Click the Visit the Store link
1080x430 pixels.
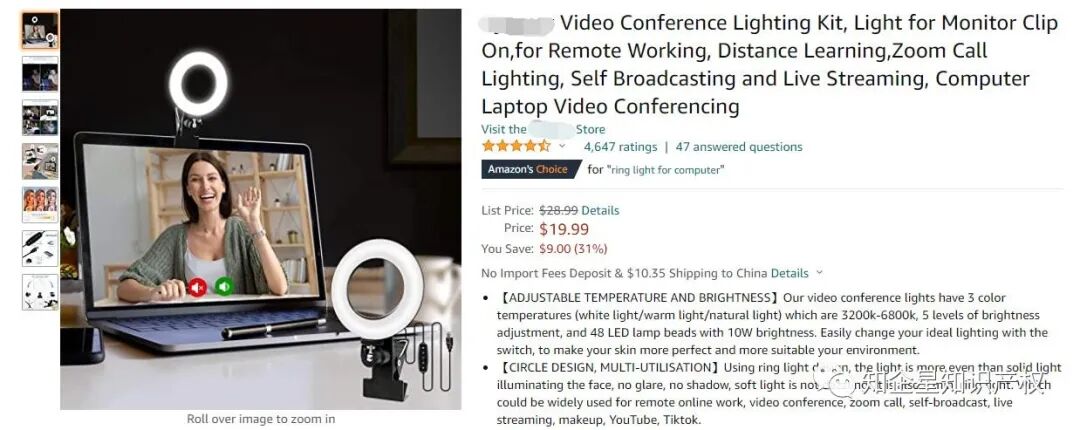(543, 129)
